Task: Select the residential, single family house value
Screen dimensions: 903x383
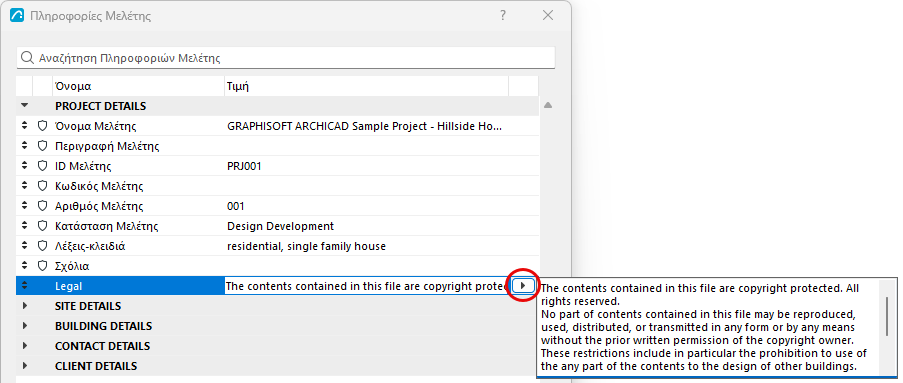Action: [306, 247]
